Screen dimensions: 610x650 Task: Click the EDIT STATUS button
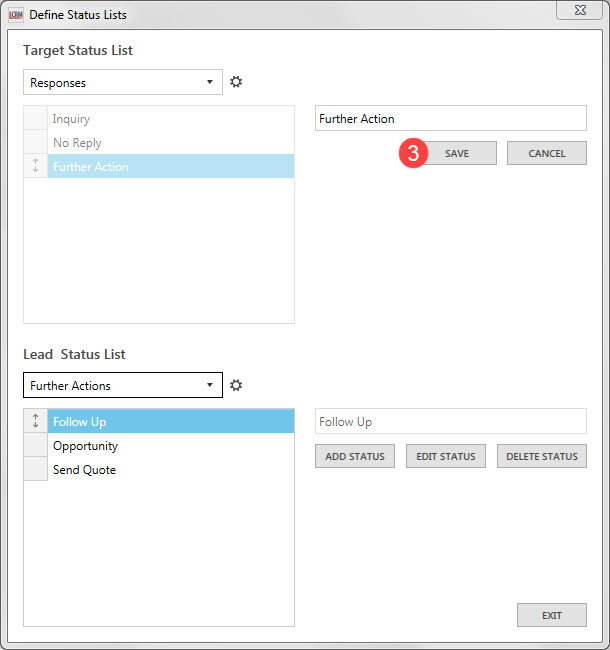pyautogui.click(x=446, y=456)
